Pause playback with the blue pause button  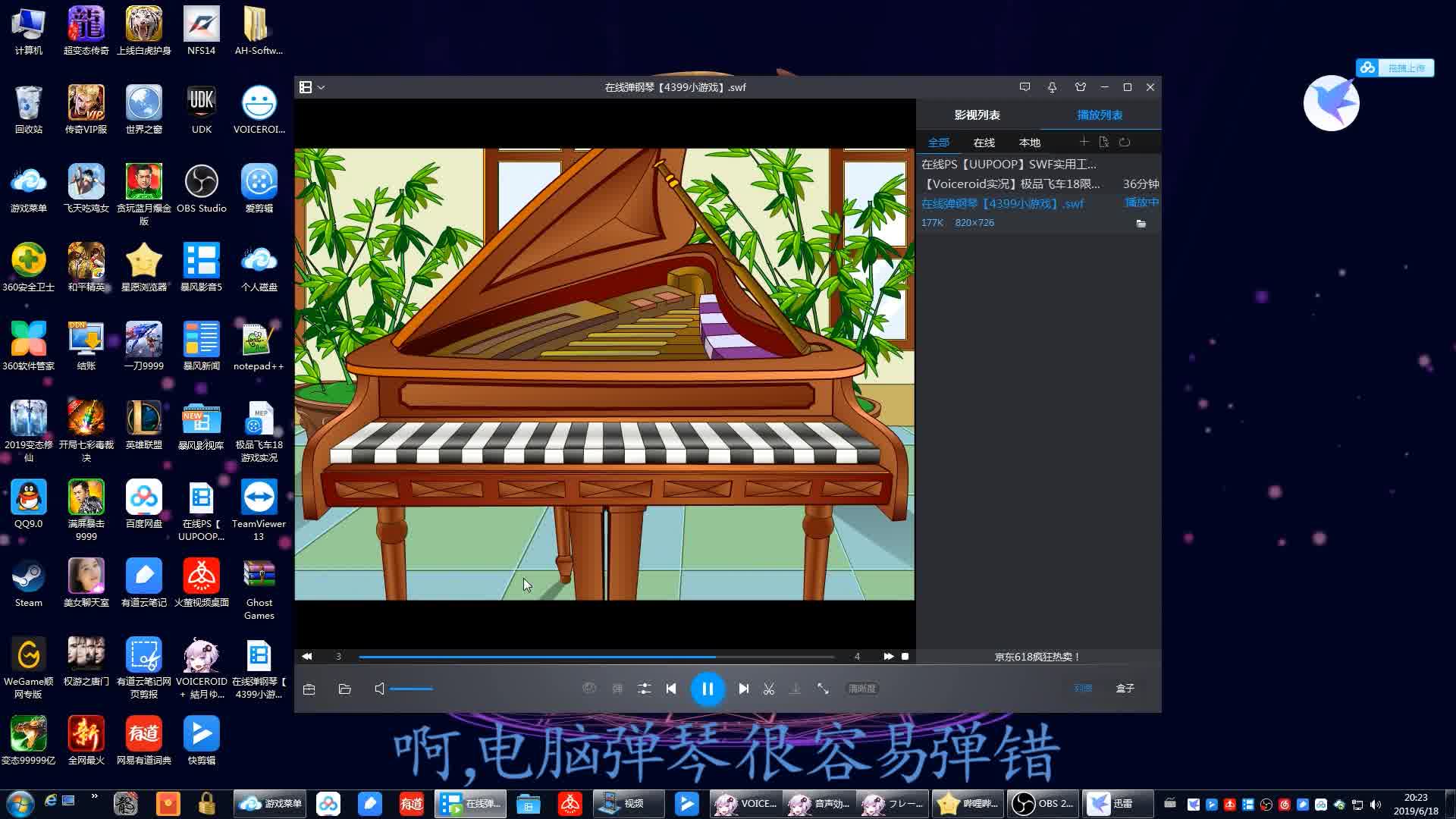tap(707, 689)
